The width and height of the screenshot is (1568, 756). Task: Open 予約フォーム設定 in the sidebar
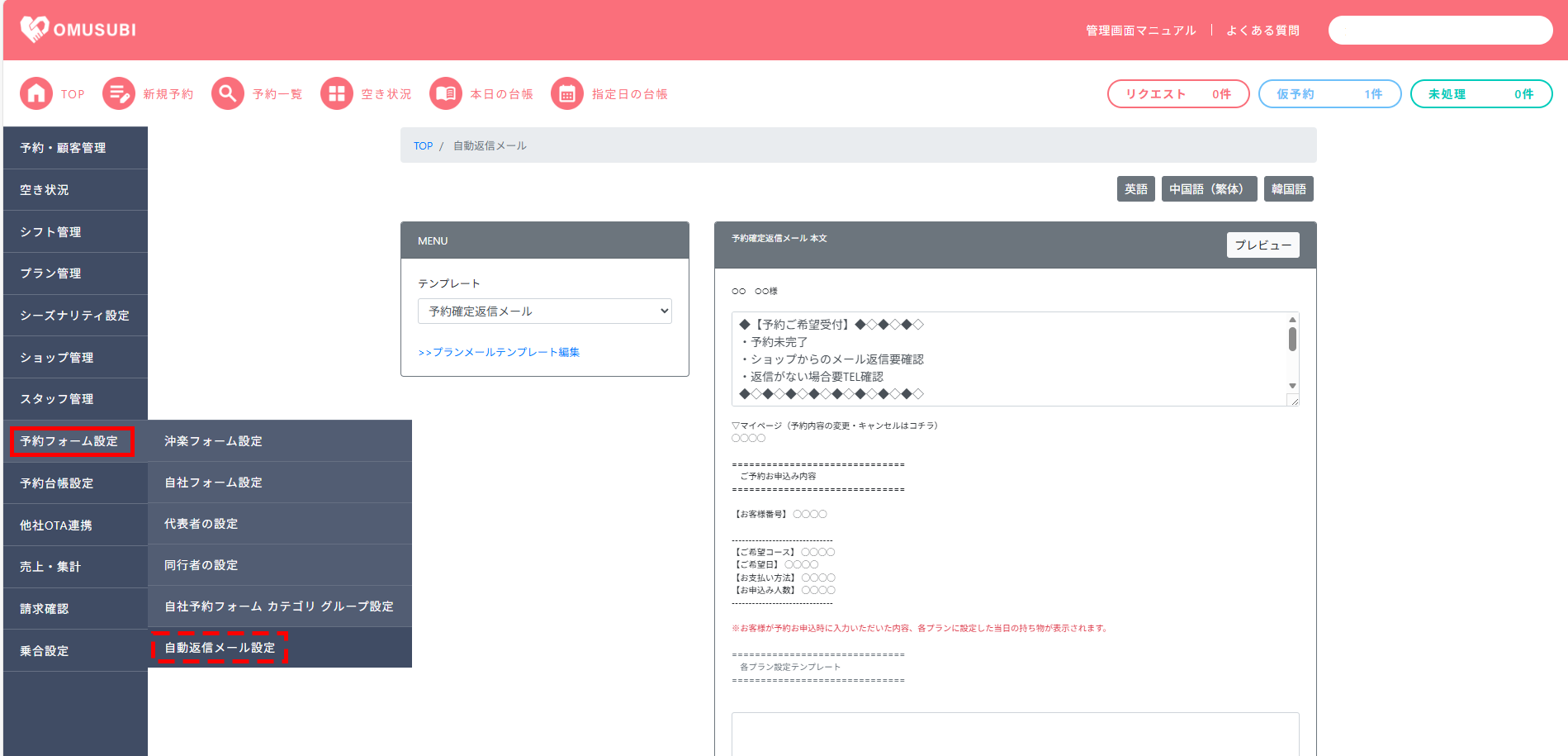[69, 441]
